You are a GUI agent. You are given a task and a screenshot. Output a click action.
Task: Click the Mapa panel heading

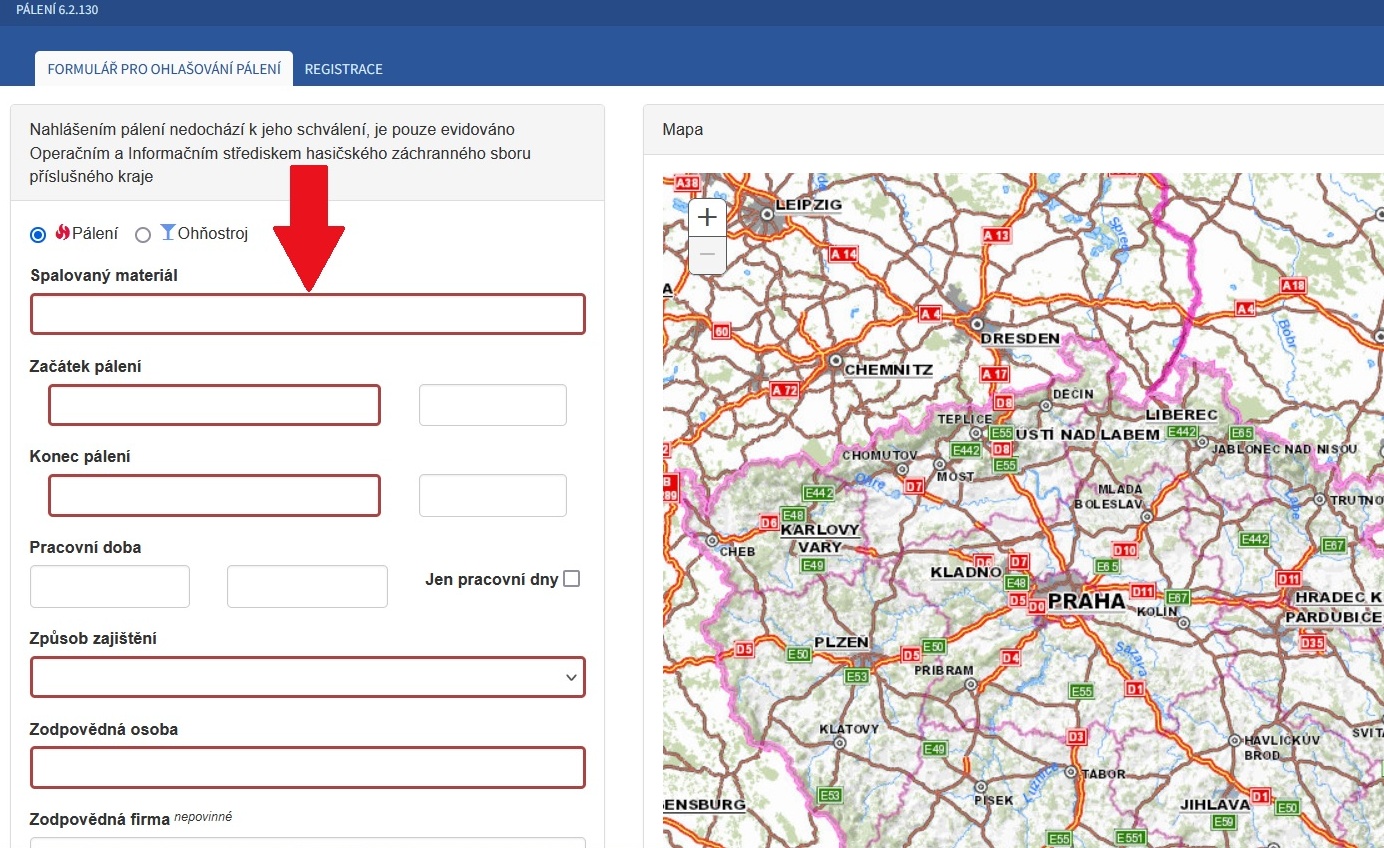[x=683, y=130]
